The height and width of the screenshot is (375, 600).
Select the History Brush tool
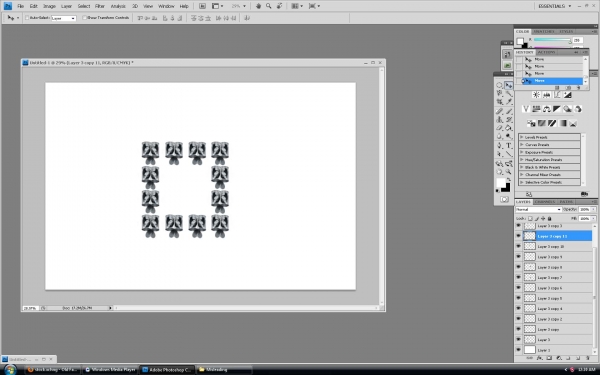(509, 119)
